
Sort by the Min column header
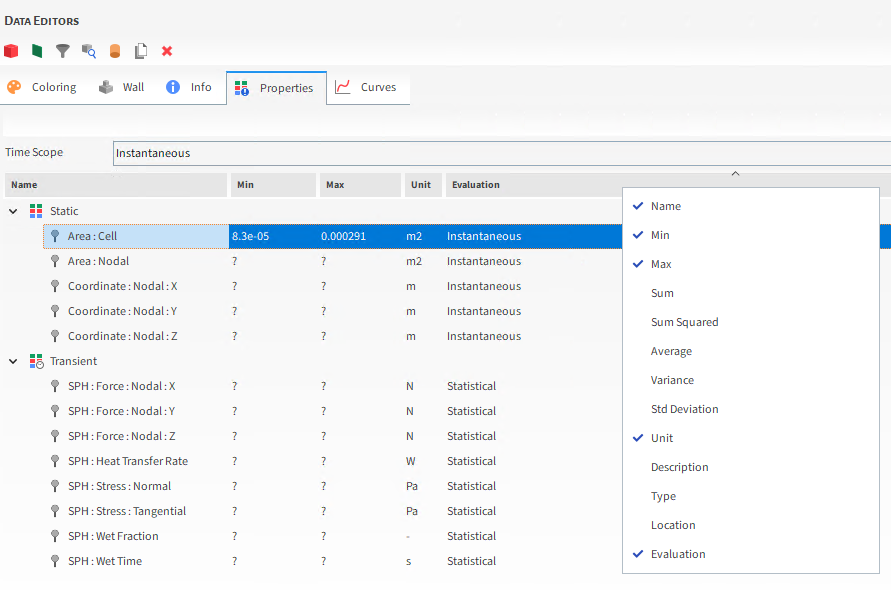pyautogui.click(x=273, y=185)
